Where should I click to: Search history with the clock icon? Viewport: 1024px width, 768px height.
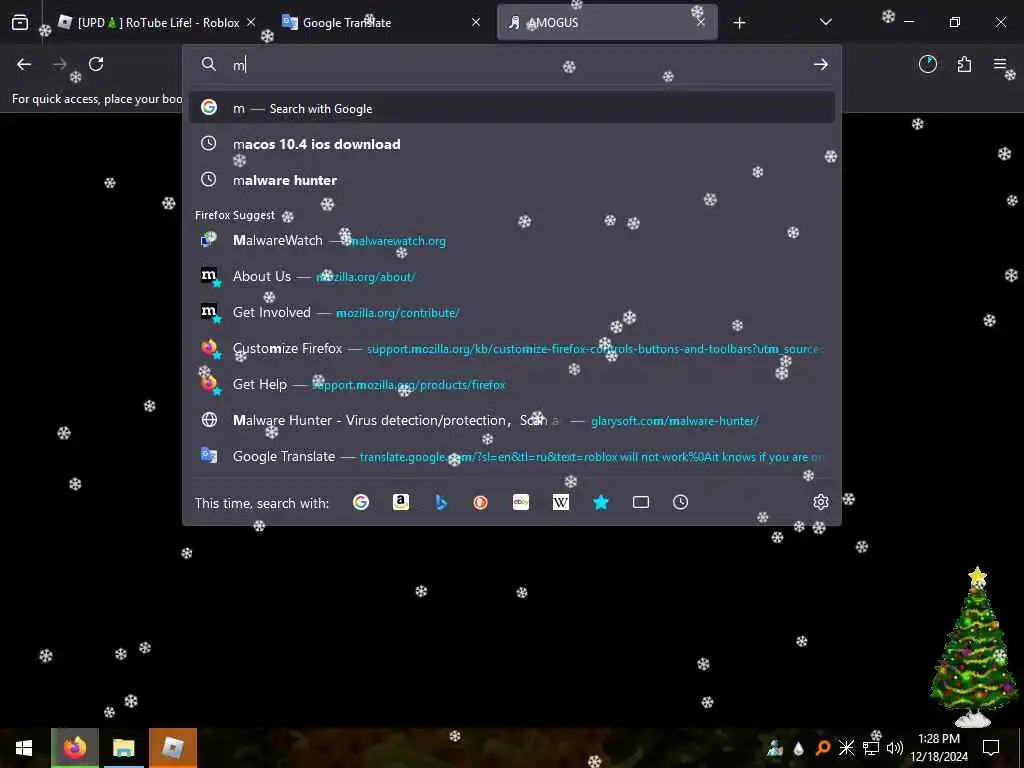point(680,502)
